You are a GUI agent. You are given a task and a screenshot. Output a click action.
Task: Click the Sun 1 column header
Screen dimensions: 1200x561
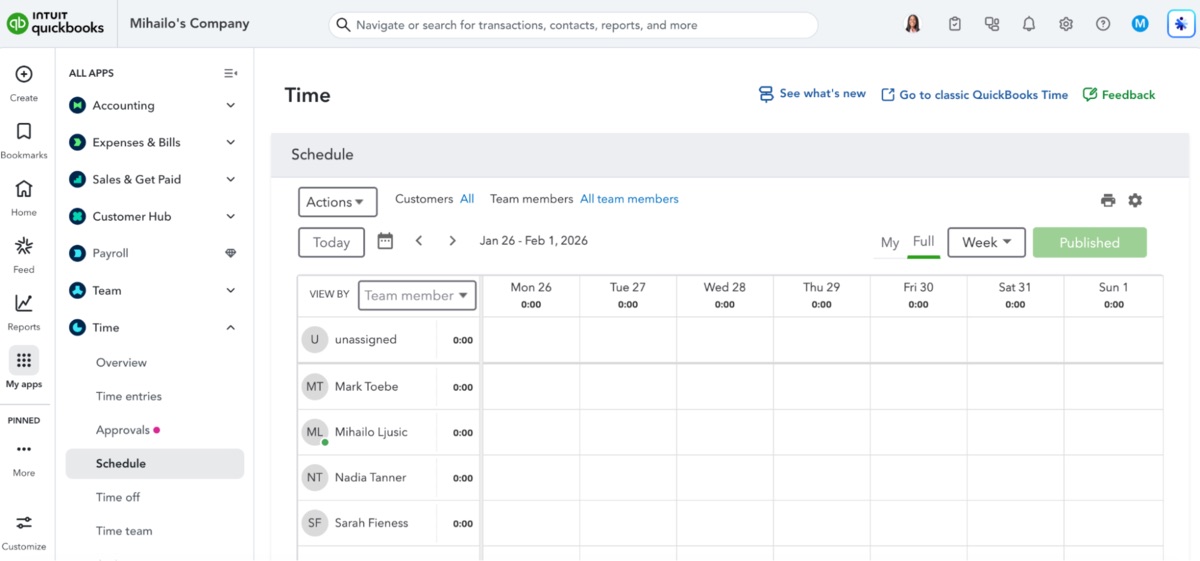(1113, 295)
